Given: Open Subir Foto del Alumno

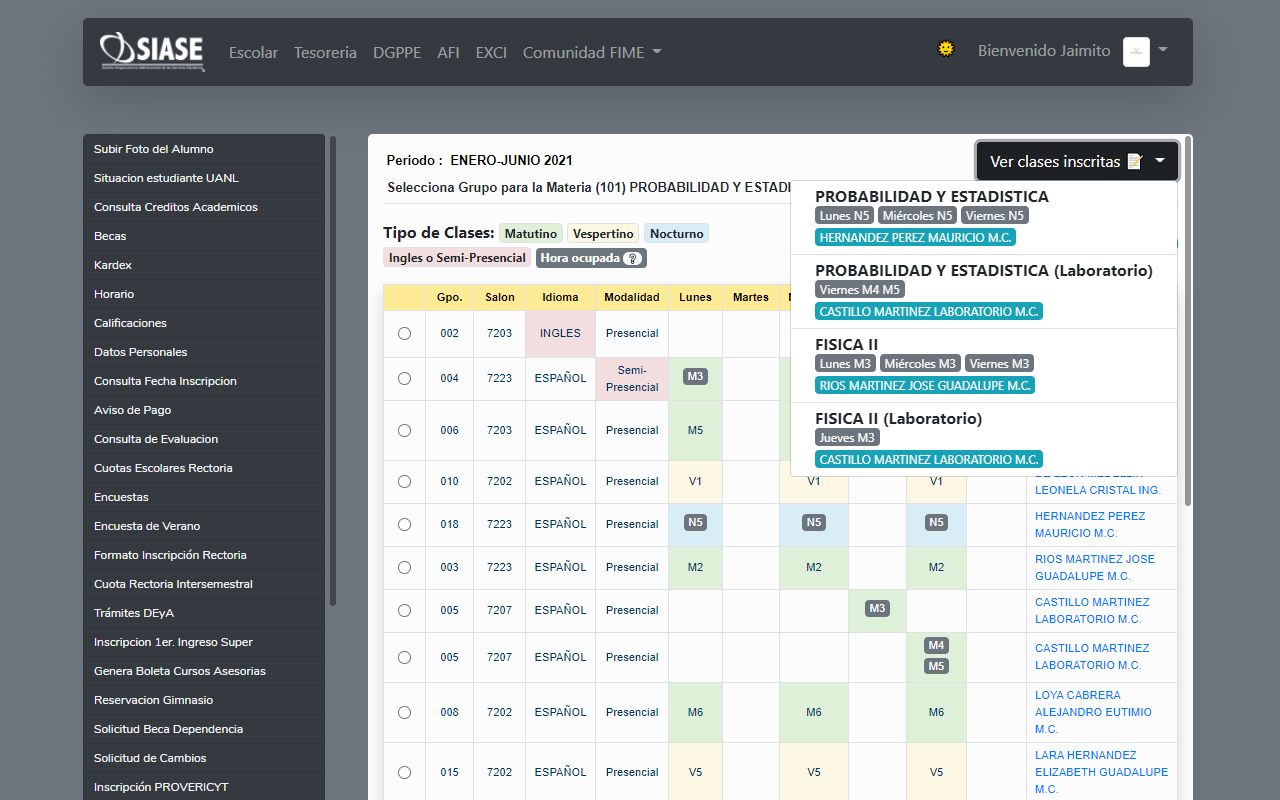Looking at the screenshot, I should click(x=204, y=149).
